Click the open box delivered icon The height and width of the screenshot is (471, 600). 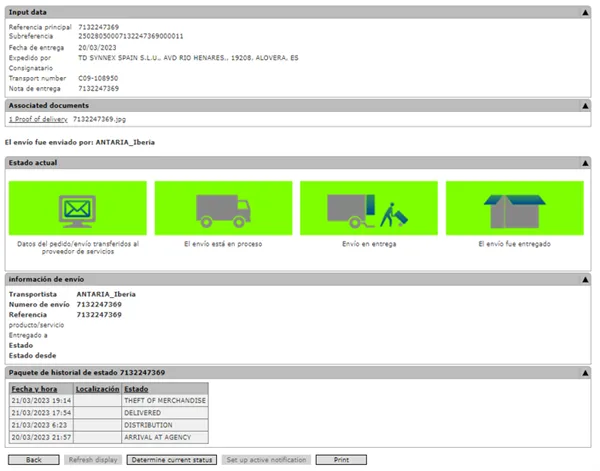click(514, 208)
